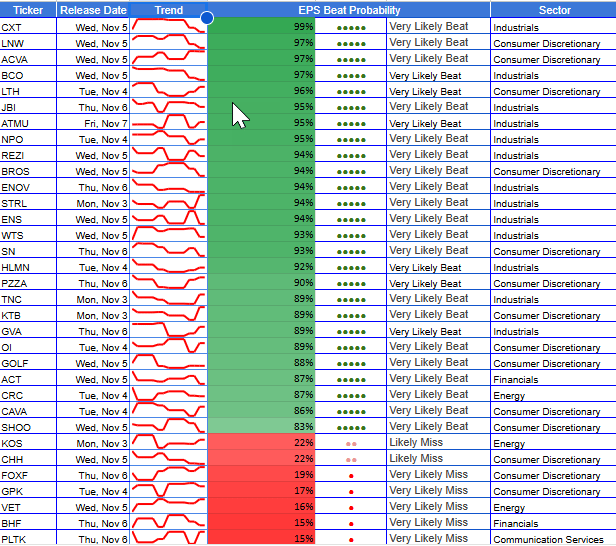Viewport: 616px width, 546px height.
Task: Select the two-dot rating in KOS row
Action: (351, 444)
